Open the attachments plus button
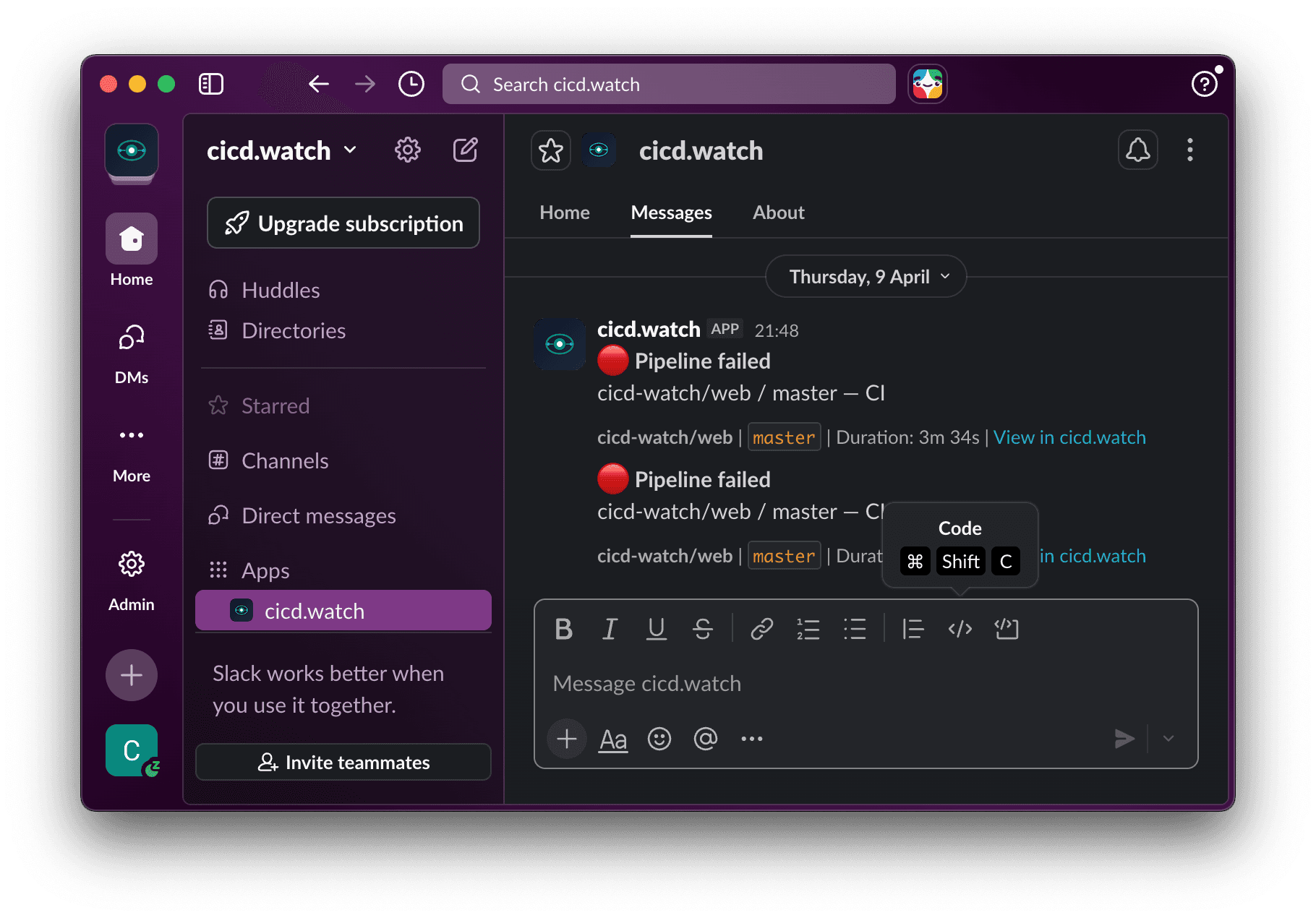The height and width of the screenshot is (918, 1316). [567, 738]
